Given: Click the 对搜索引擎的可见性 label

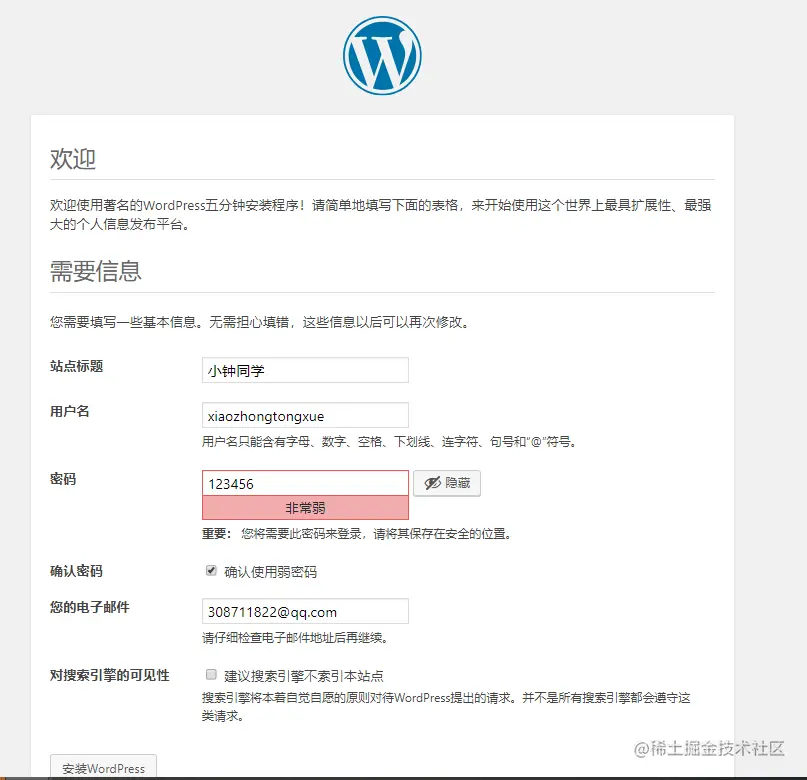Looking at the screenshot, I should (110, 675).
